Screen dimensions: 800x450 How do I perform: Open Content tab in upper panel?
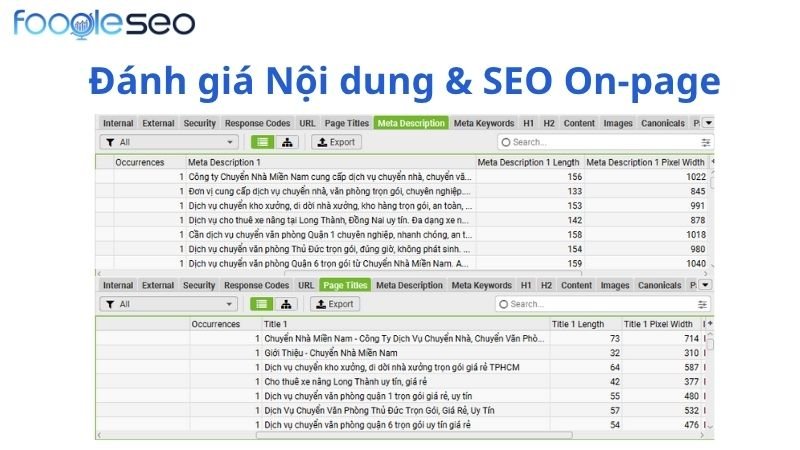tap(579, 123)
